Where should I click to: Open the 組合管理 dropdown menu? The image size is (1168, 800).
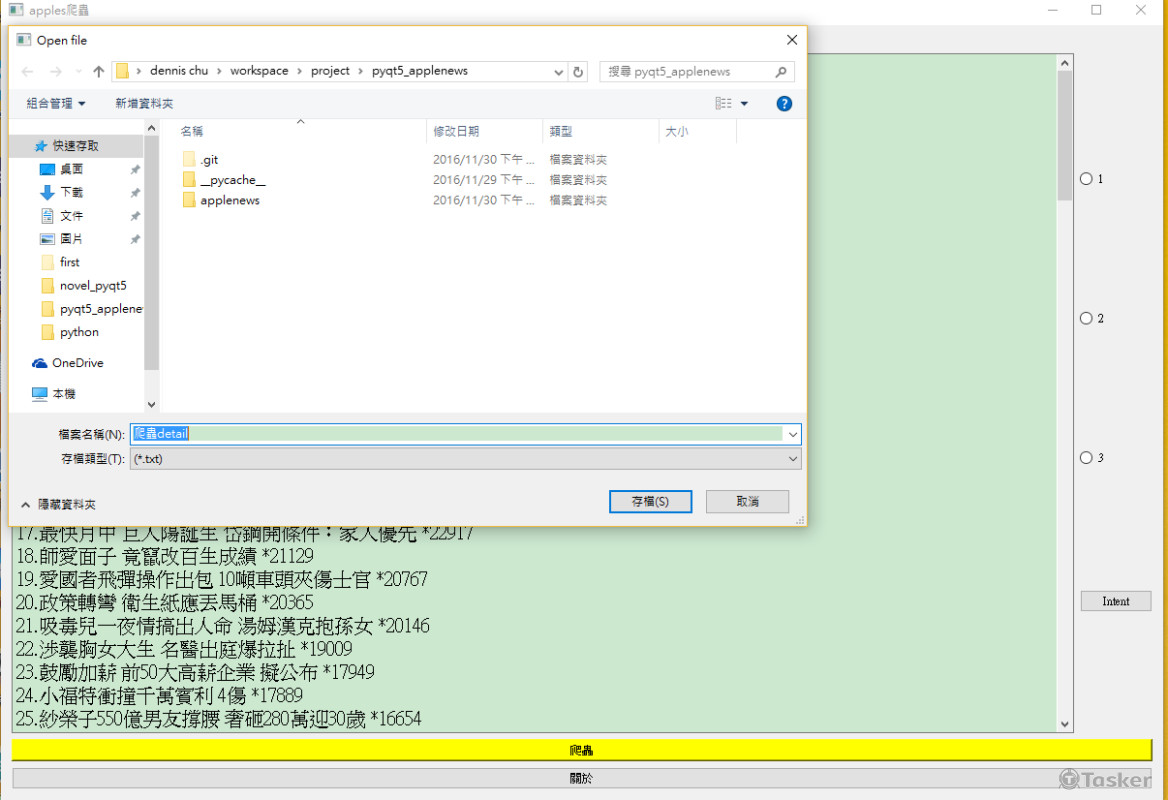point(56,103)
